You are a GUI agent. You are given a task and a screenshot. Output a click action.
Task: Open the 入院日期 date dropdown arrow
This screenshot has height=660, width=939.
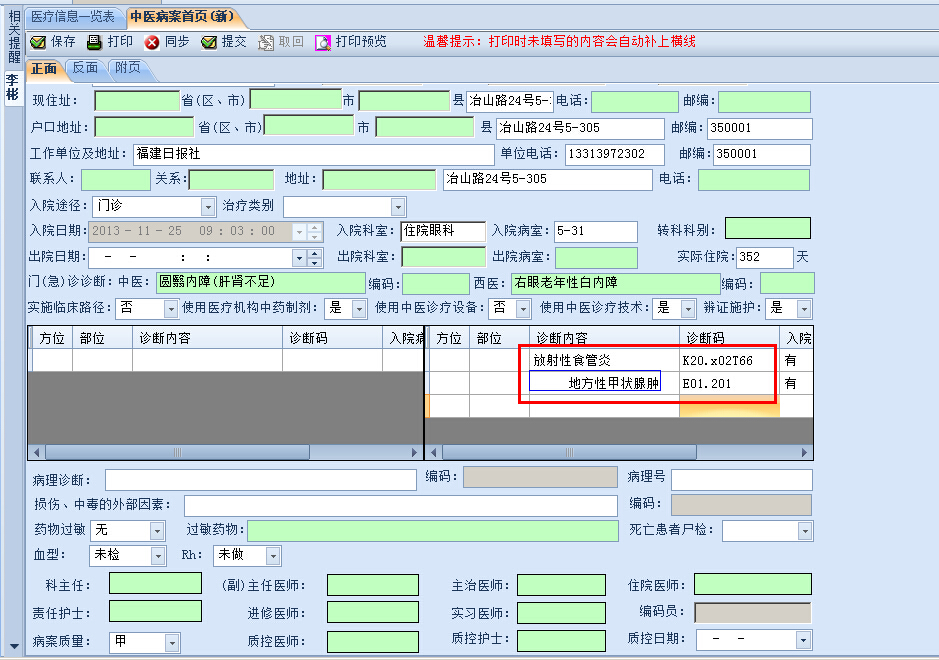[299, 232]
